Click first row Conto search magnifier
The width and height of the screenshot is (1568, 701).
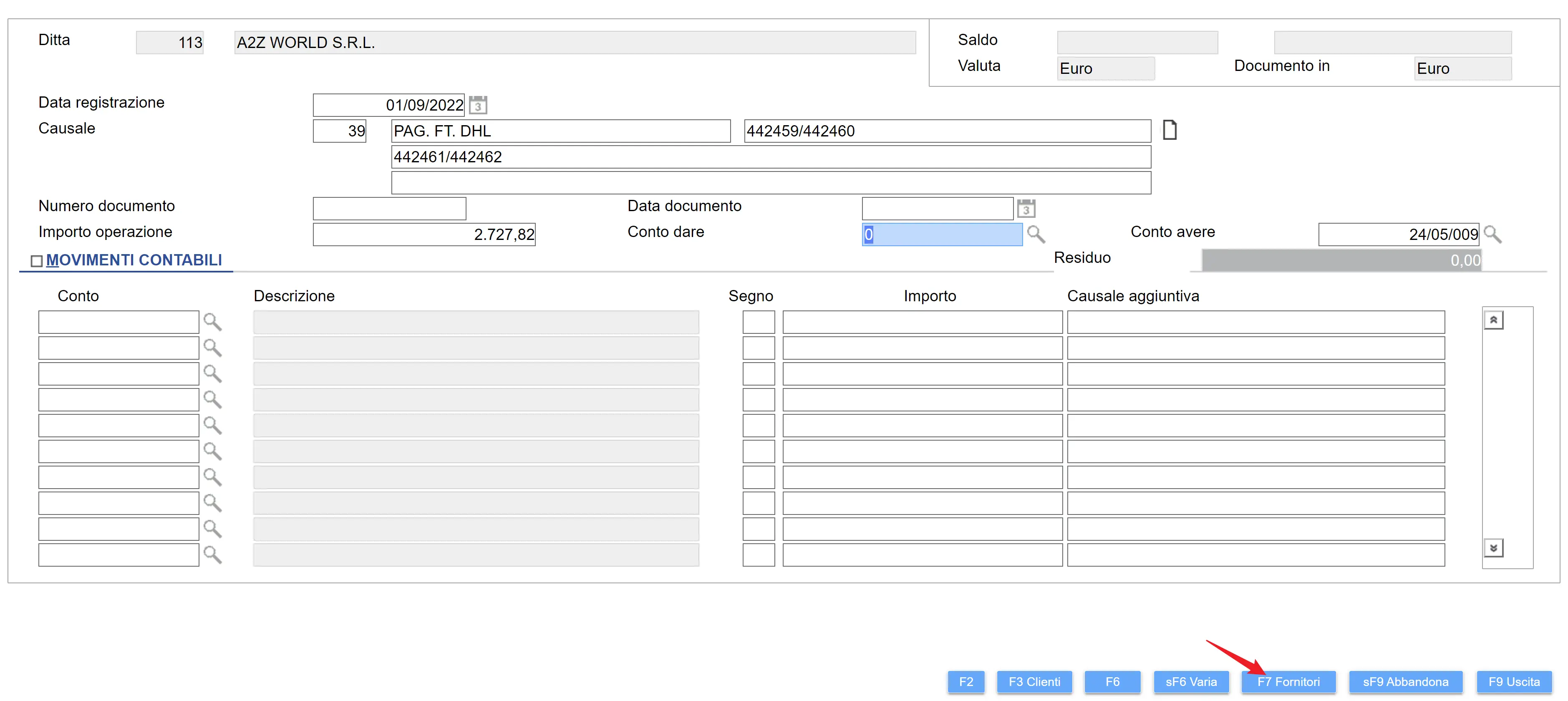212,321
